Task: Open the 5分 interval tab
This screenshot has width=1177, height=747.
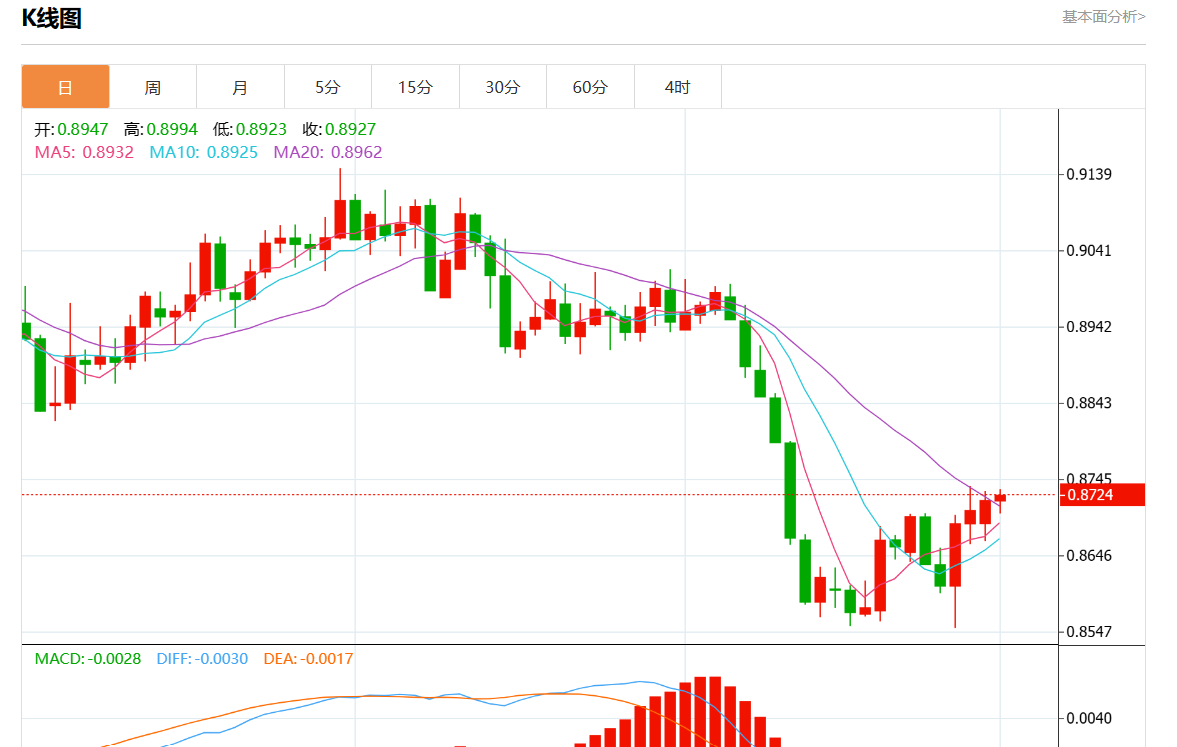Action: [328, 87]
